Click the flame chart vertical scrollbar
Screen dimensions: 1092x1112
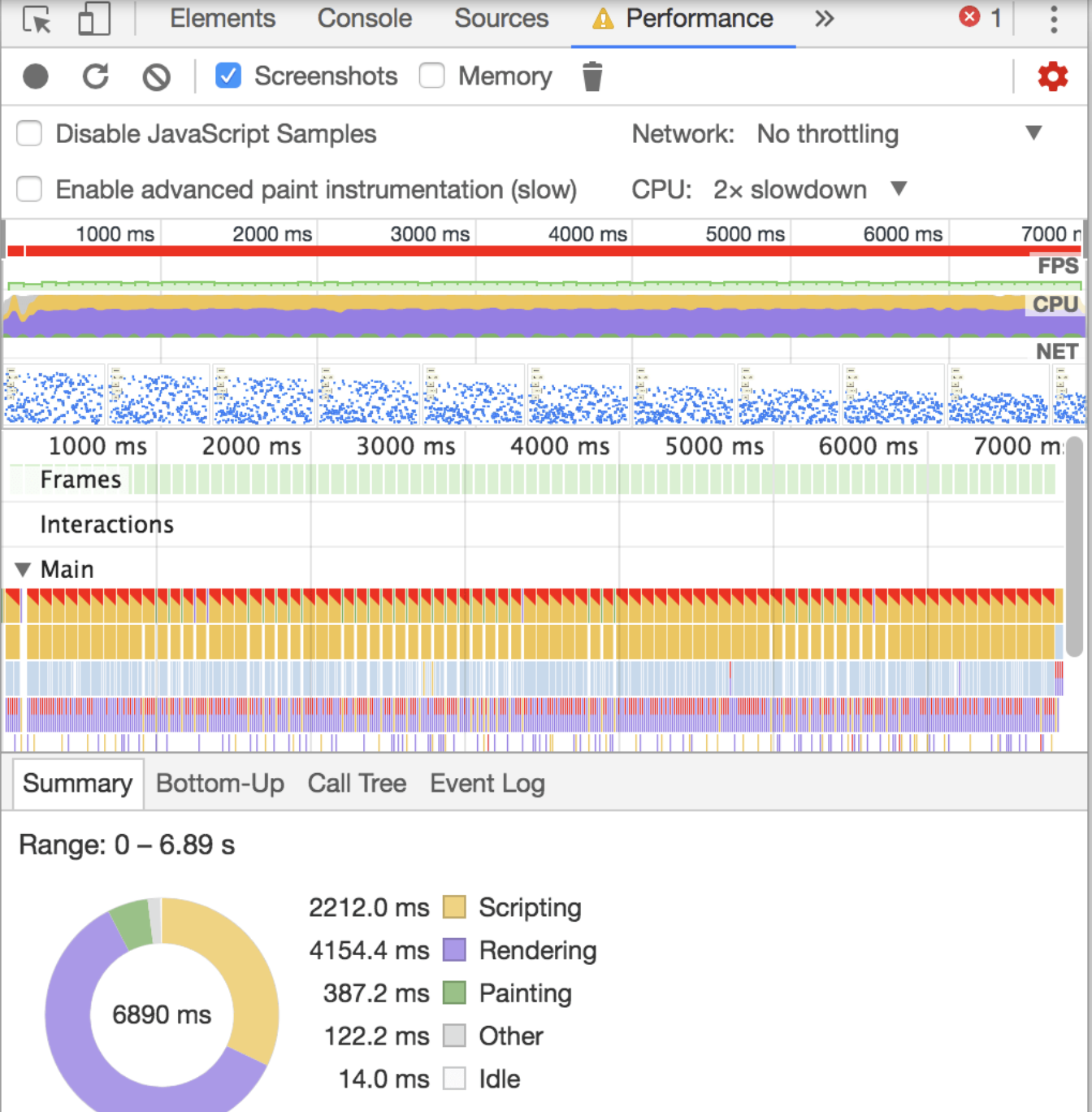1074,546
